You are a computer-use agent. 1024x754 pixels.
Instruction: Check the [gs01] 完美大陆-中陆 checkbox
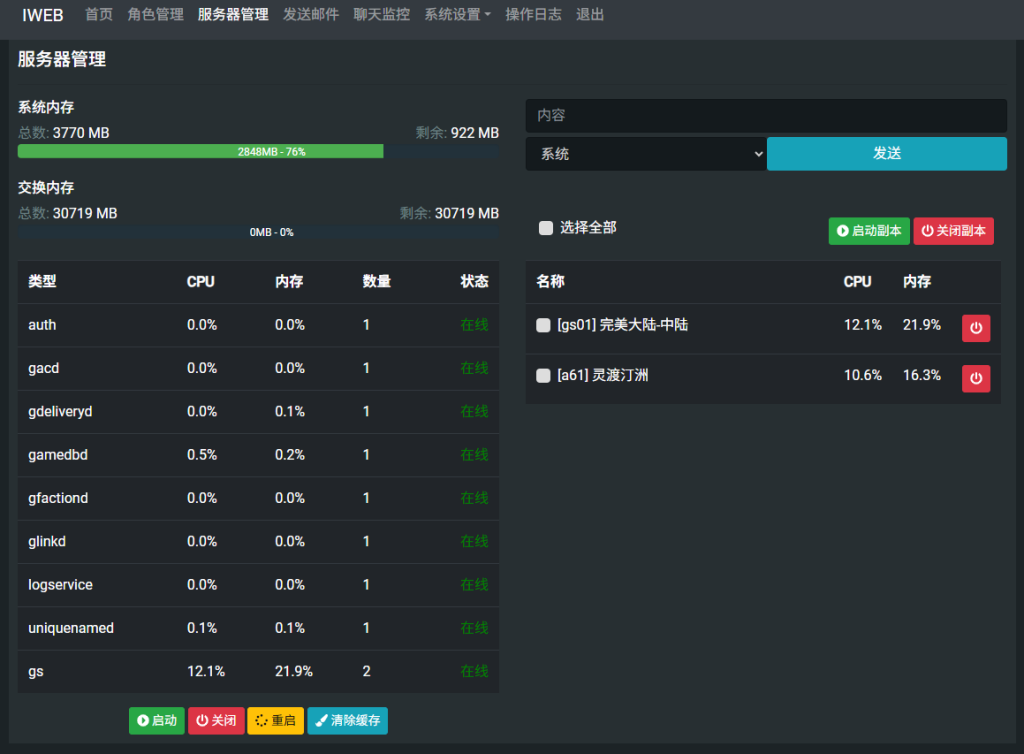(543, 325)
